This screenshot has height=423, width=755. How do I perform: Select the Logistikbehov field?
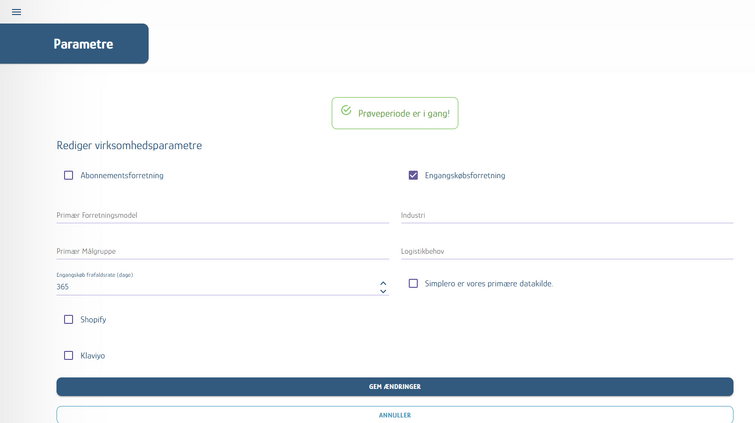566,252
